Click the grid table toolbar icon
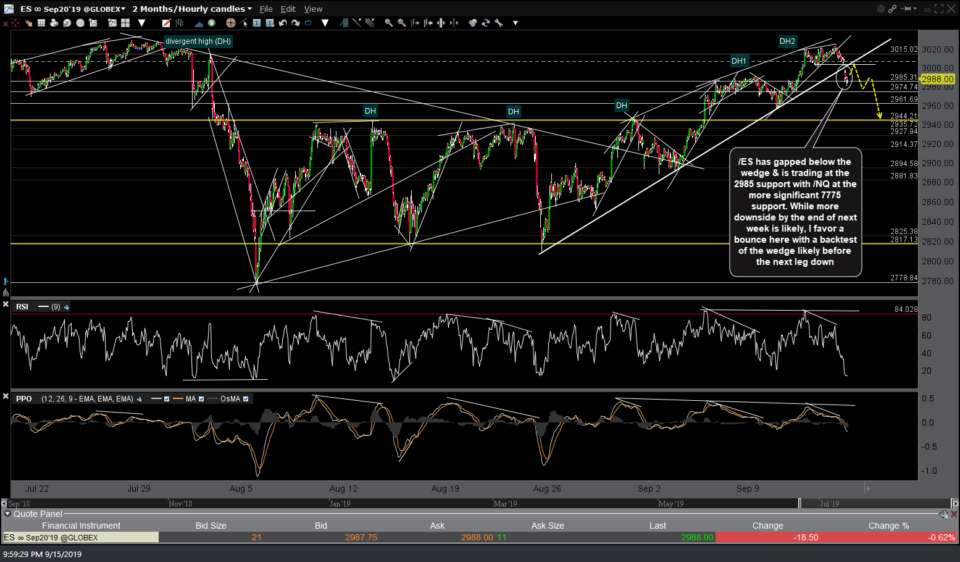 41,23
